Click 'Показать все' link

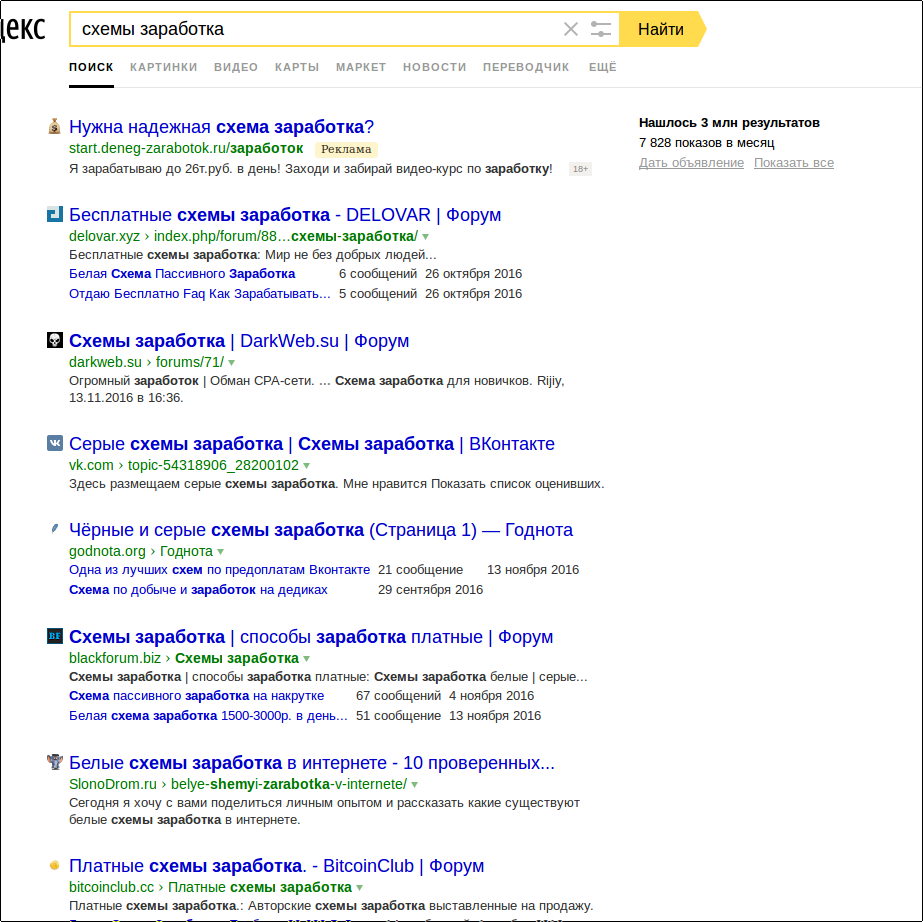(x=794, y=163)
